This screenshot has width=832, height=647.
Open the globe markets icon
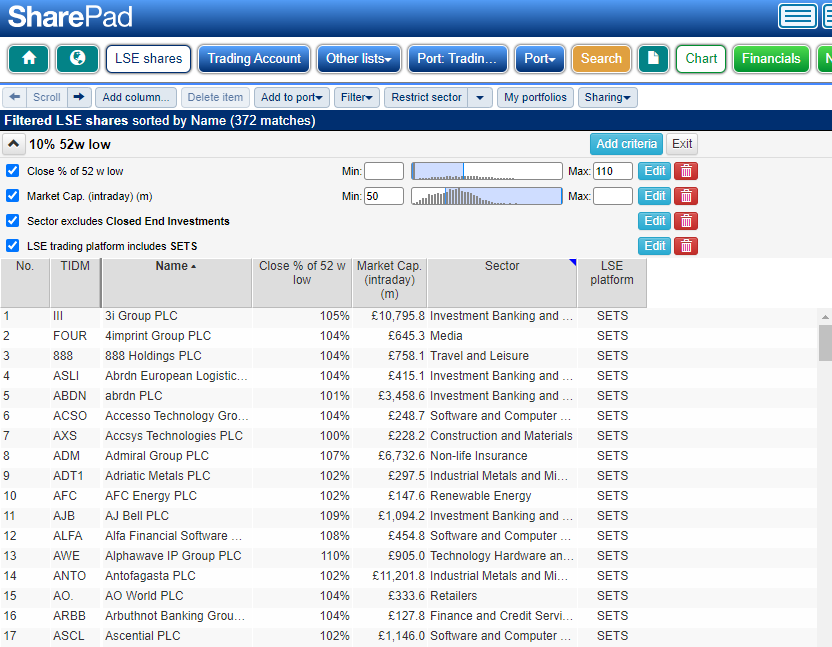coord(77,58)
